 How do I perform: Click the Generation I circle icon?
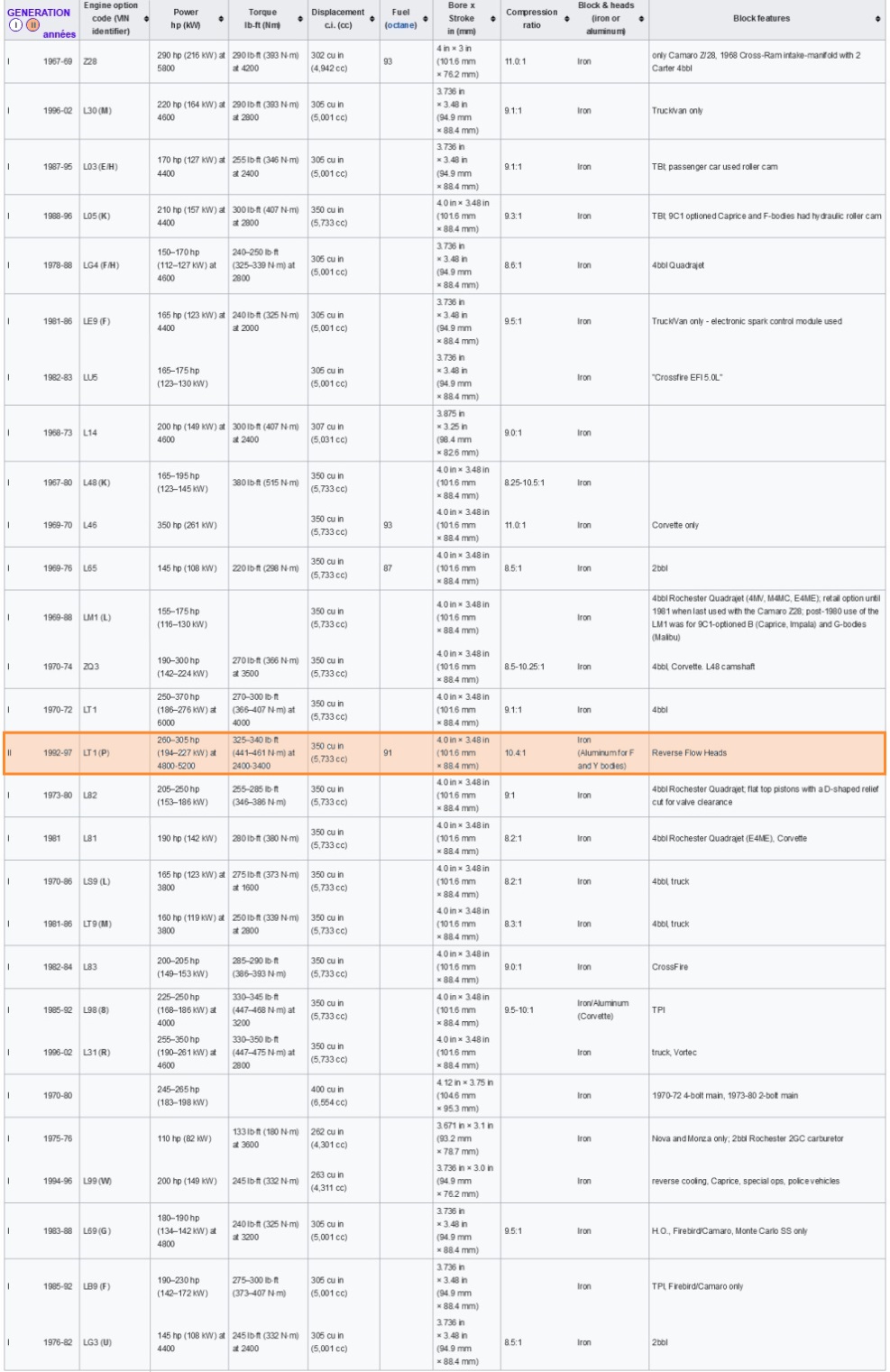point(15,25)
